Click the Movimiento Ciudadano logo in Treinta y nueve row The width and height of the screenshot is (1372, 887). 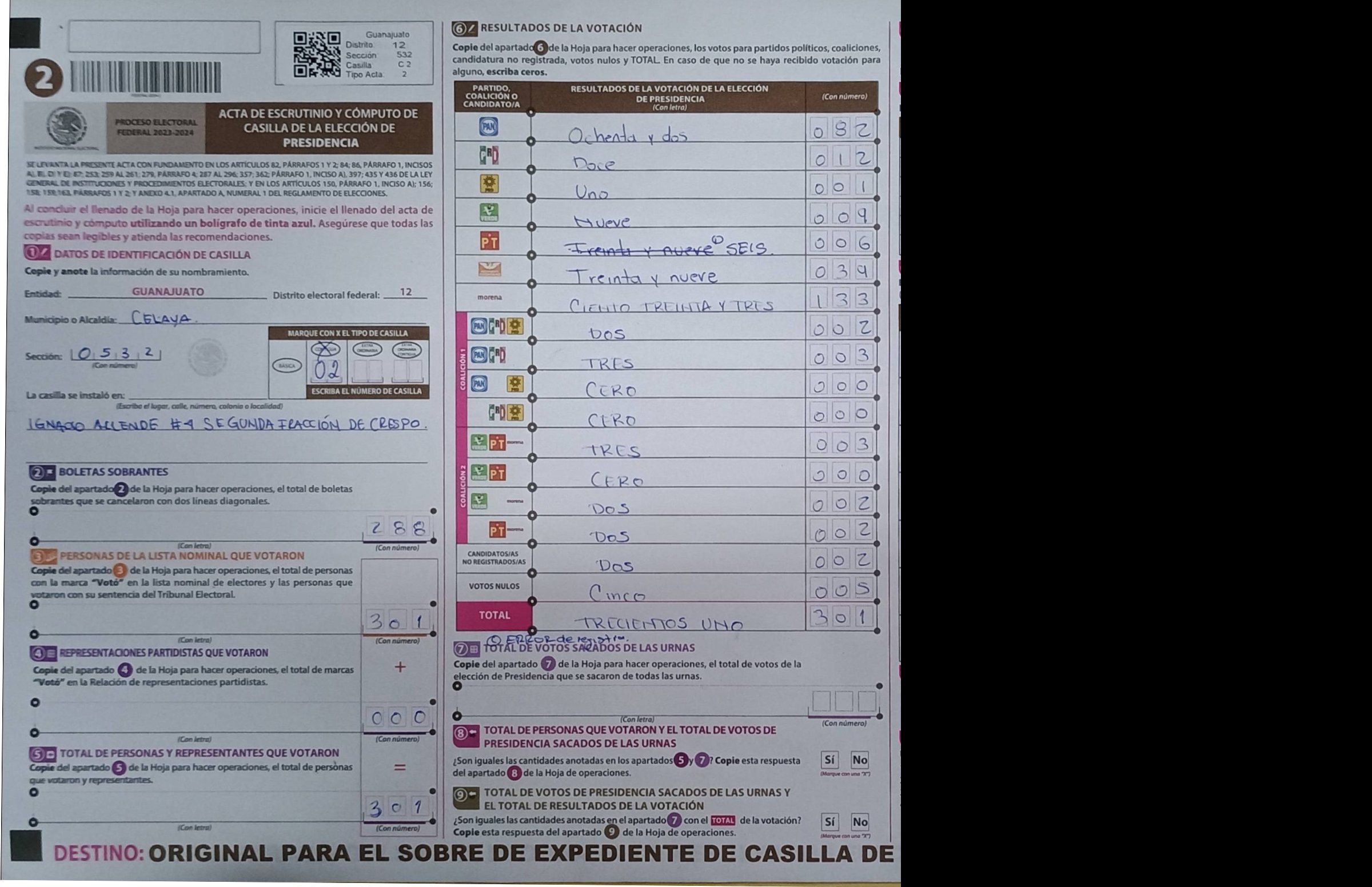click(x=489, y=270)
